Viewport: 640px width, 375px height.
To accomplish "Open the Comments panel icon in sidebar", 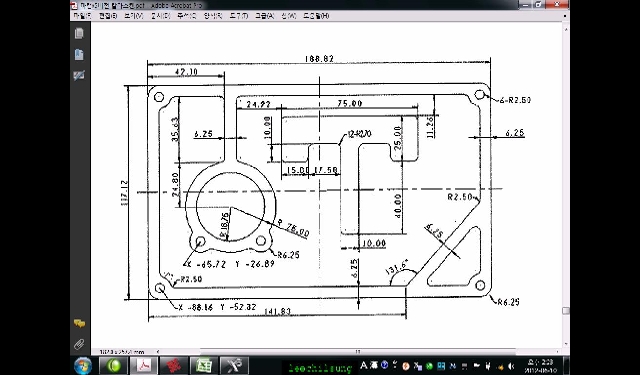I will click(79, 324).
